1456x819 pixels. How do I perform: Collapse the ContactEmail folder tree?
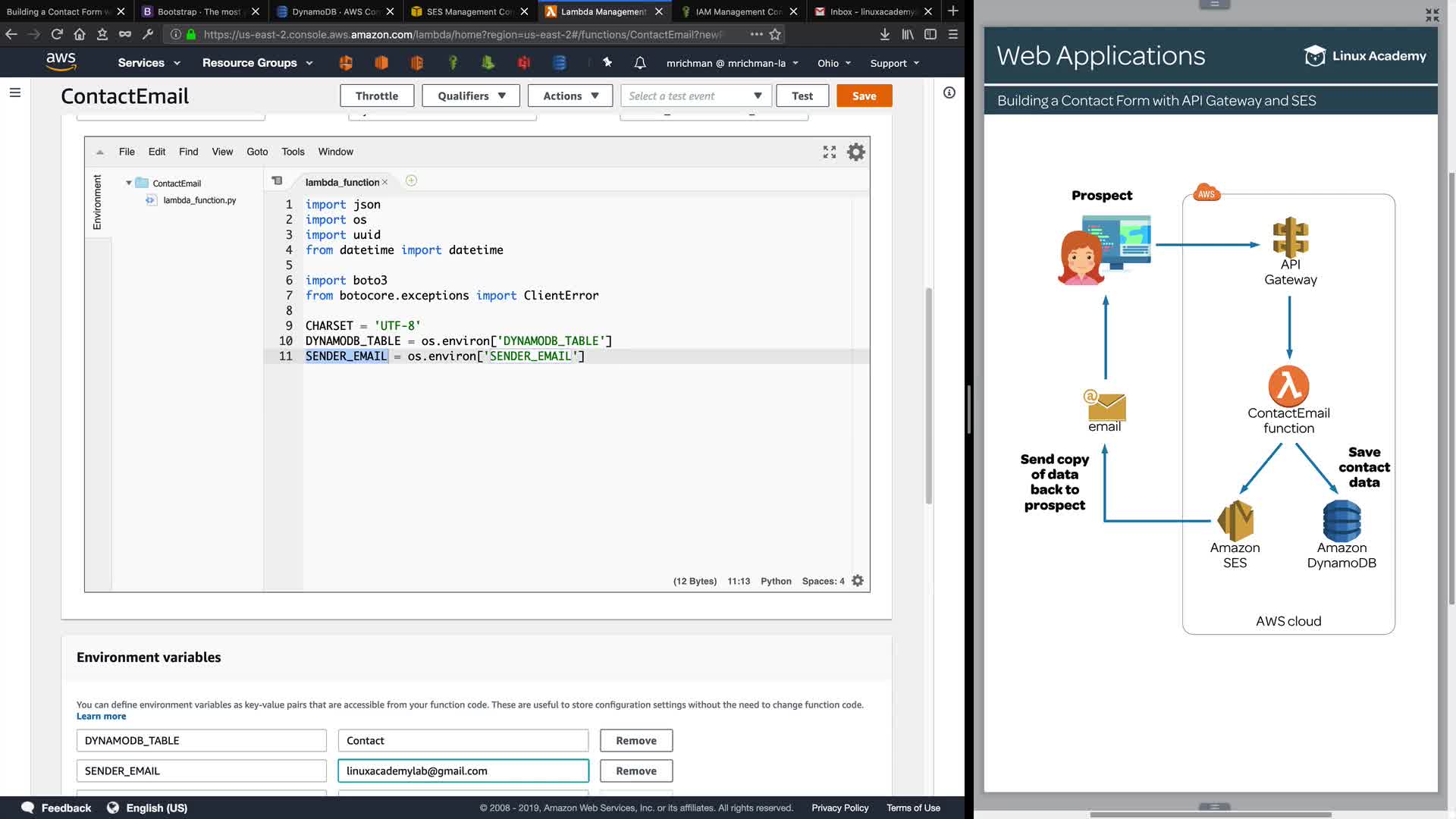(129, 183)
